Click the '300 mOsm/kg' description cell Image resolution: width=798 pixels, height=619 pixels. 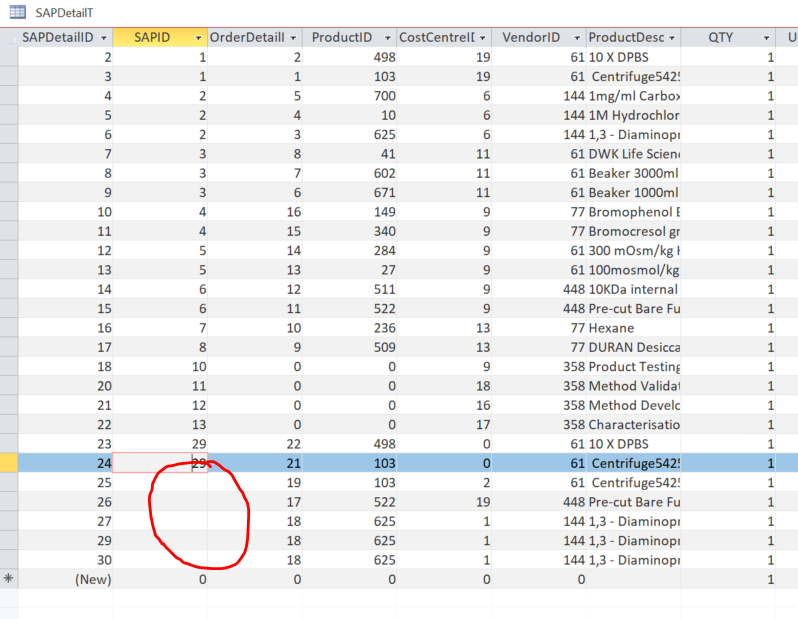(x=633, y=250)
